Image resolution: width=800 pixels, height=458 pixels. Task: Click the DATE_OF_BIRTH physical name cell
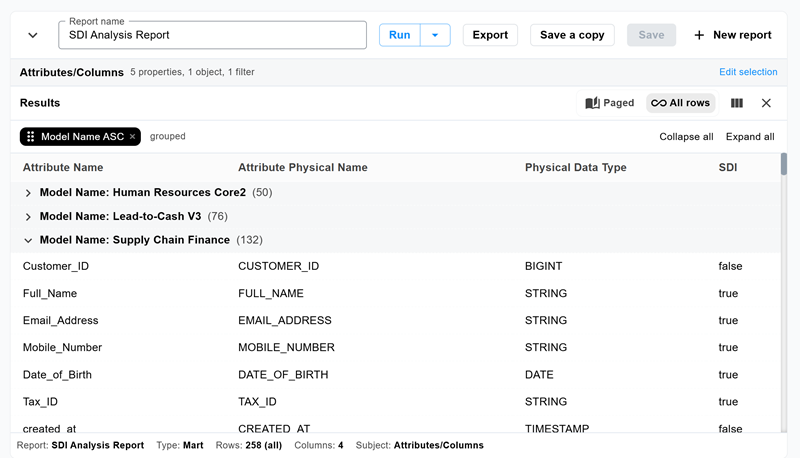(x=283, y=375)
